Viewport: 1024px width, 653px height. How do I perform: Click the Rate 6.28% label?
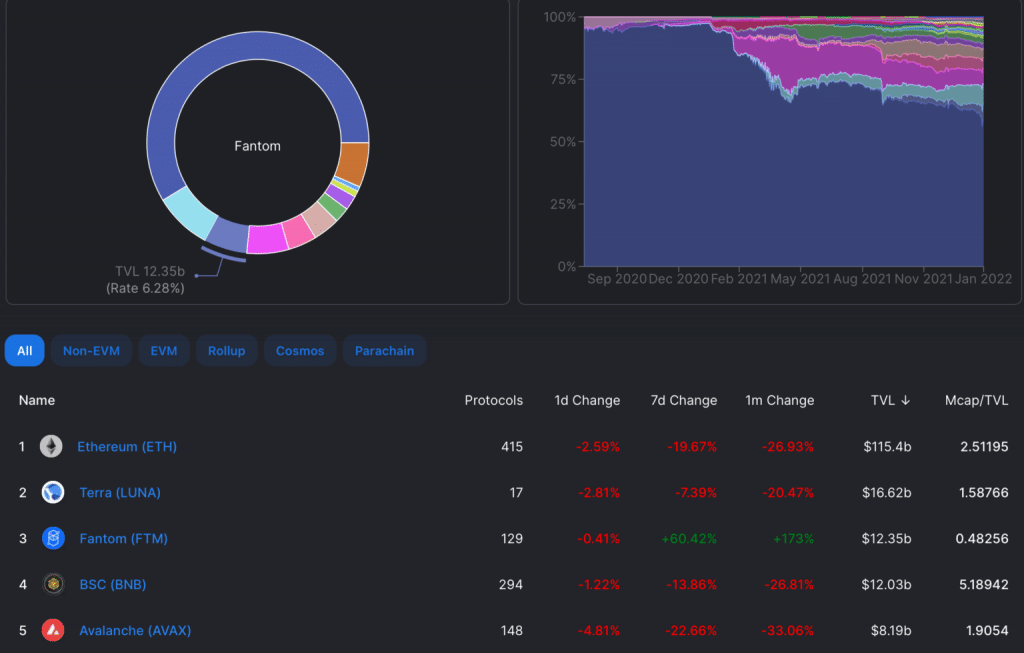click(x=145, y=288)
